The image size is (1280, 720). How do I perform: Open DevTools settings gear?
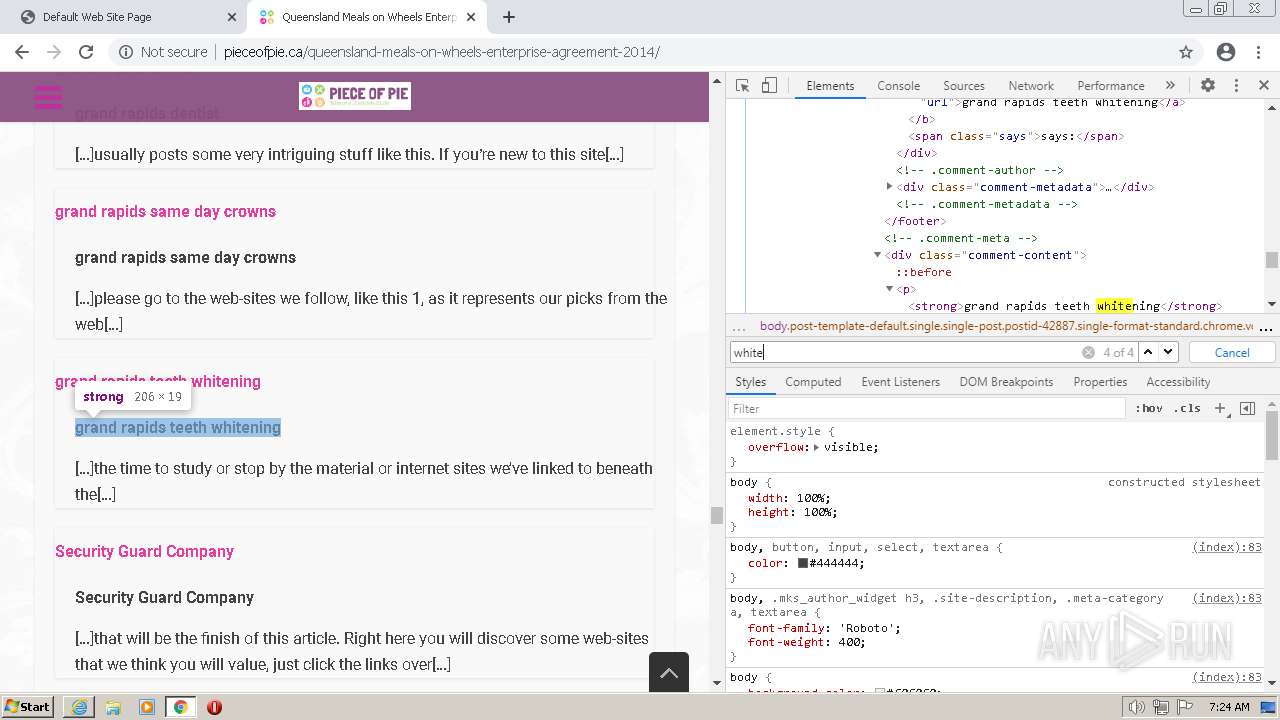[x=1208, y=86]
